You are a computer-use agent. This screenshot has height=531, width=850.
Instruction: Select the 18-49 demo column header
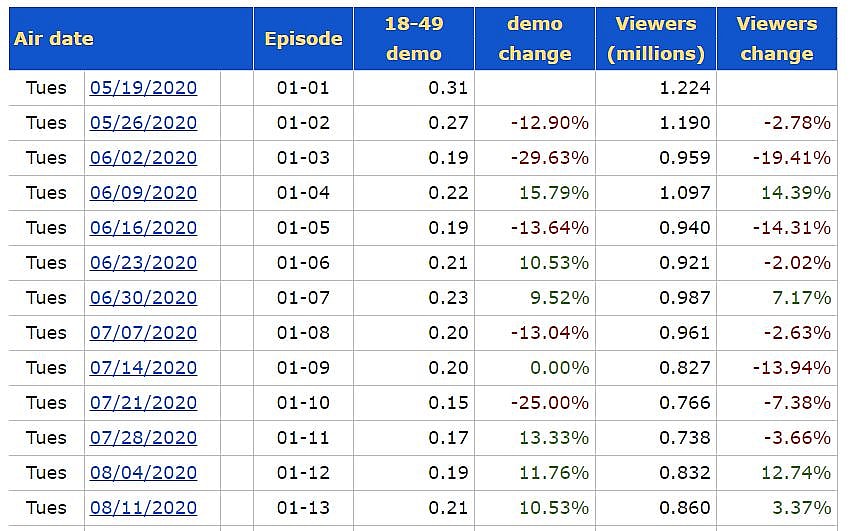pyautogui.click(x=413, y=39)
